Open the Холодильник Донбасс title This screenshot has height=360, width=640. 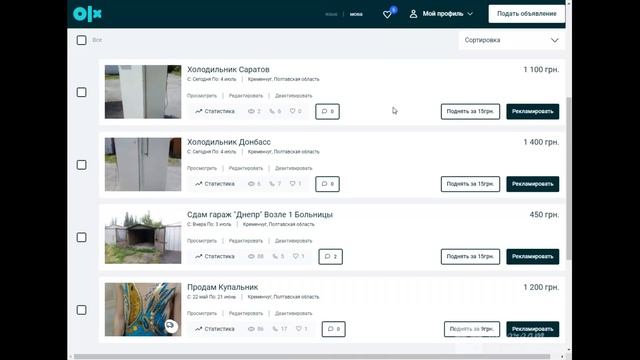[x=229, y=142]
